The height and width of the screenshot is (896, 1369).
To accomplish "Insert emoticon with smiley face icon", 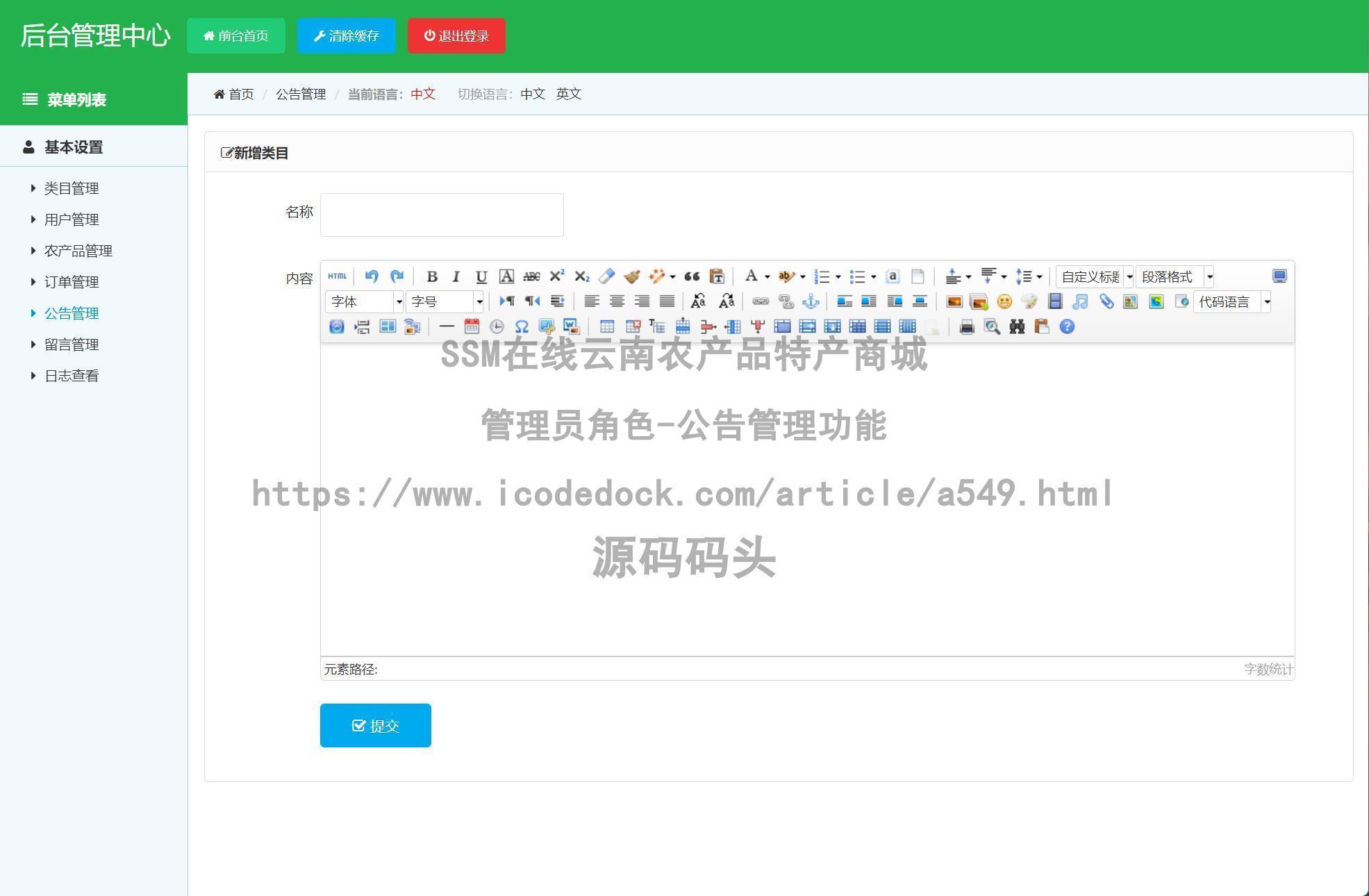I will point(1004,301).
